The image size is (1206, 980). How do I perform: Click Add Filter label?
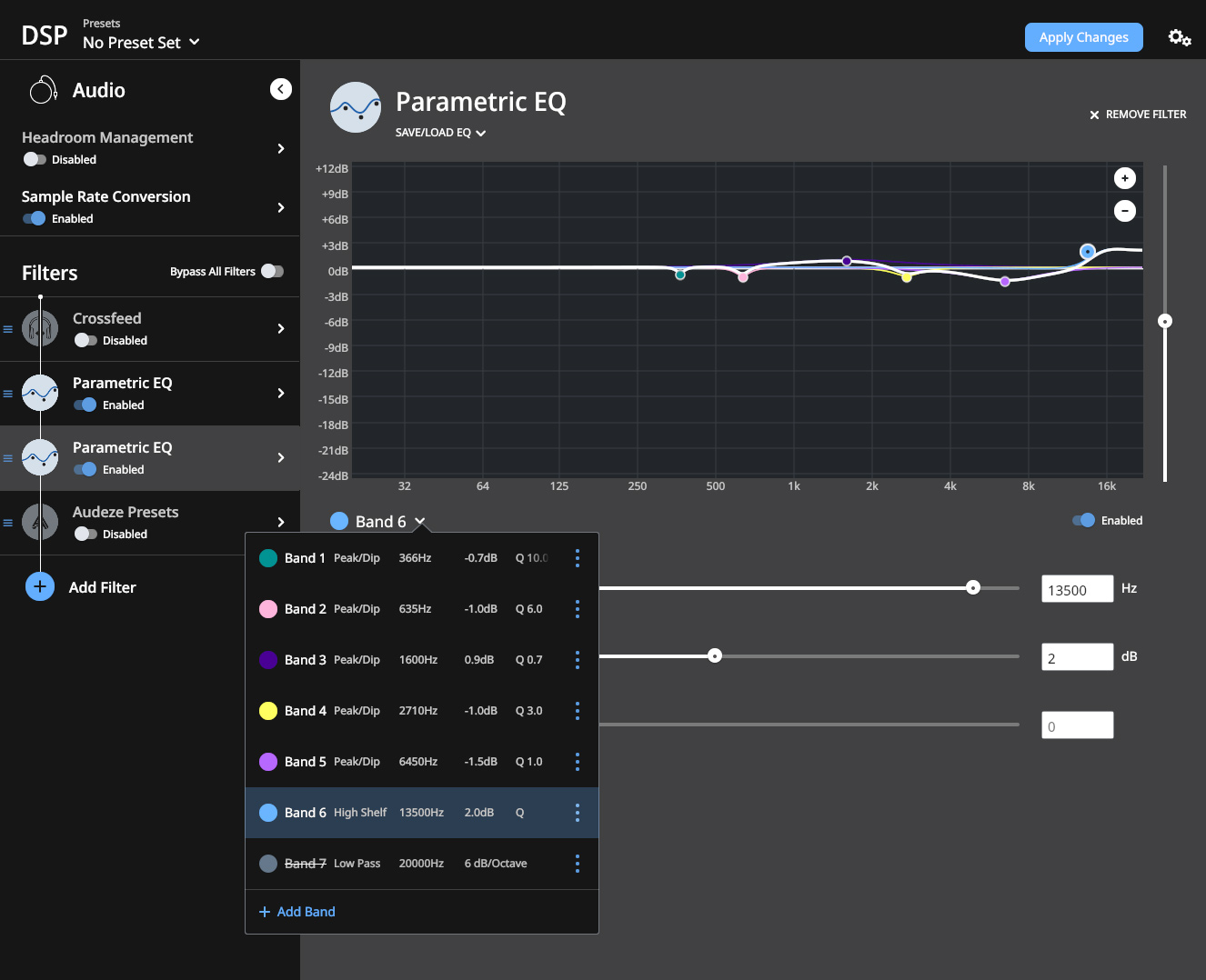tap(103, 587)
